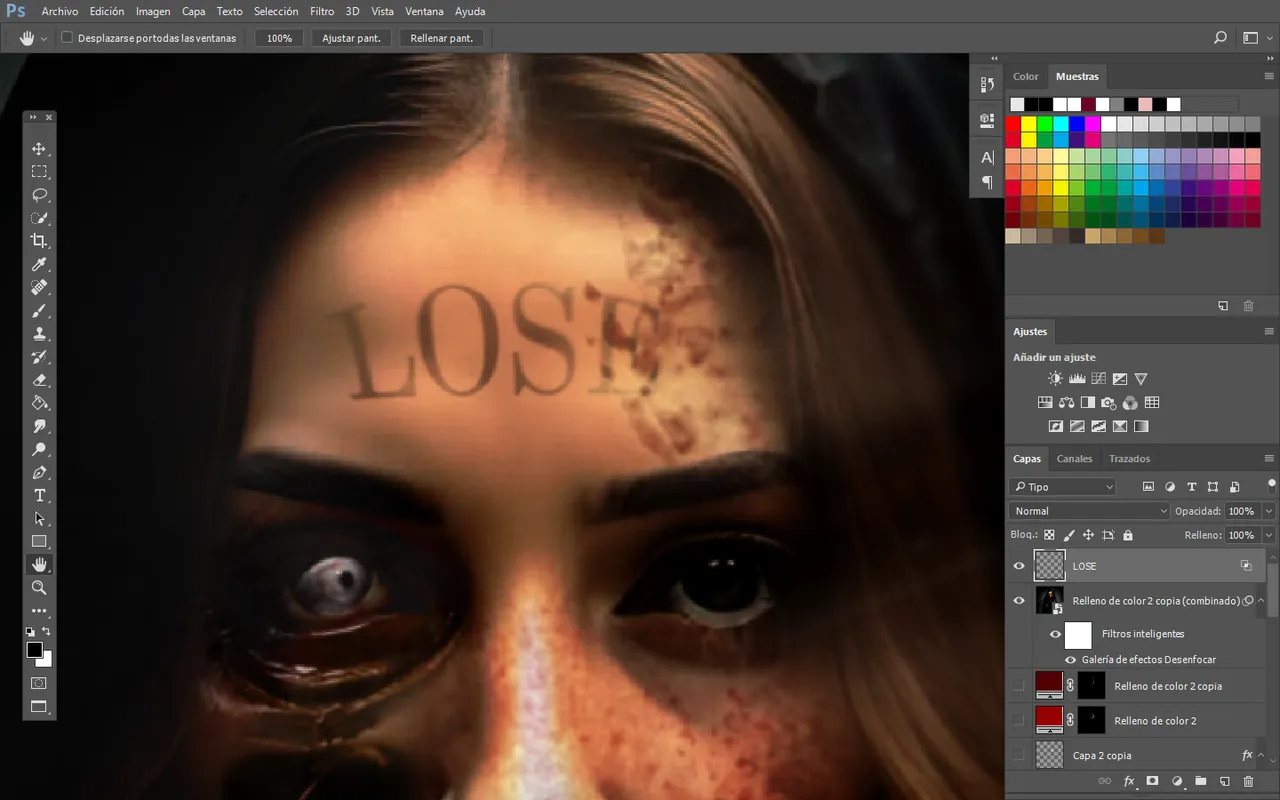Hide Relleno de color 2 copia (combinado) layer
The width and height of the screenshot is (1280, 800).
(1019, 601)
